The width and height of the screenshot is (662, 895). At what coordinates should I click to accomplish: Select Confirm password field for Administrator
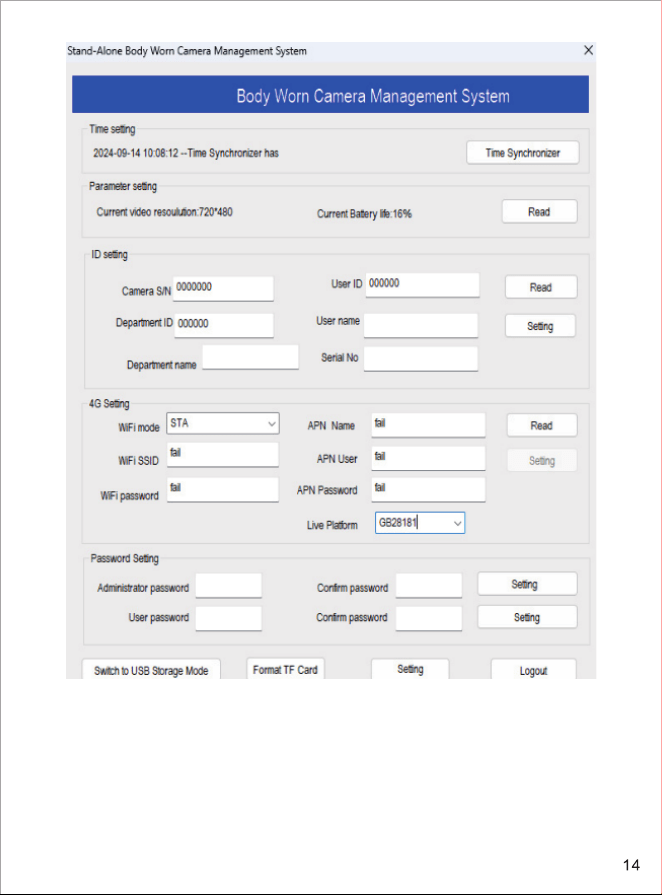[429, 586]
